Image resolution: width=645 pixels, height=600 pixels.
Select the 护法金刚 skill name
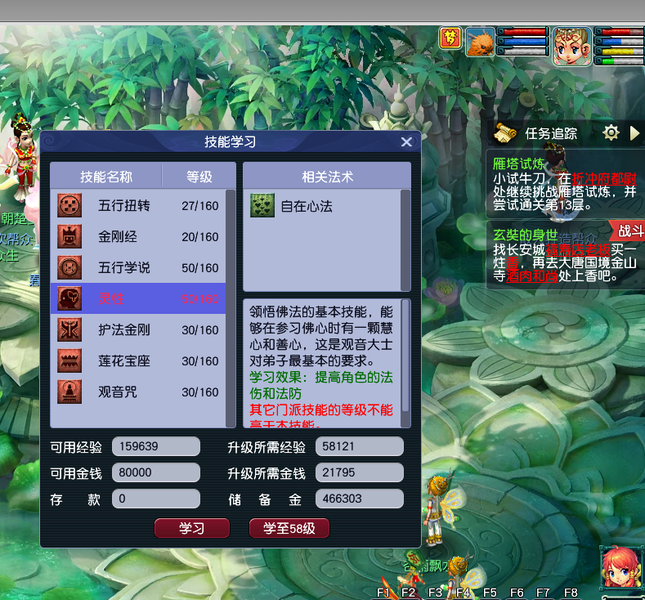(x=124, y=329)
